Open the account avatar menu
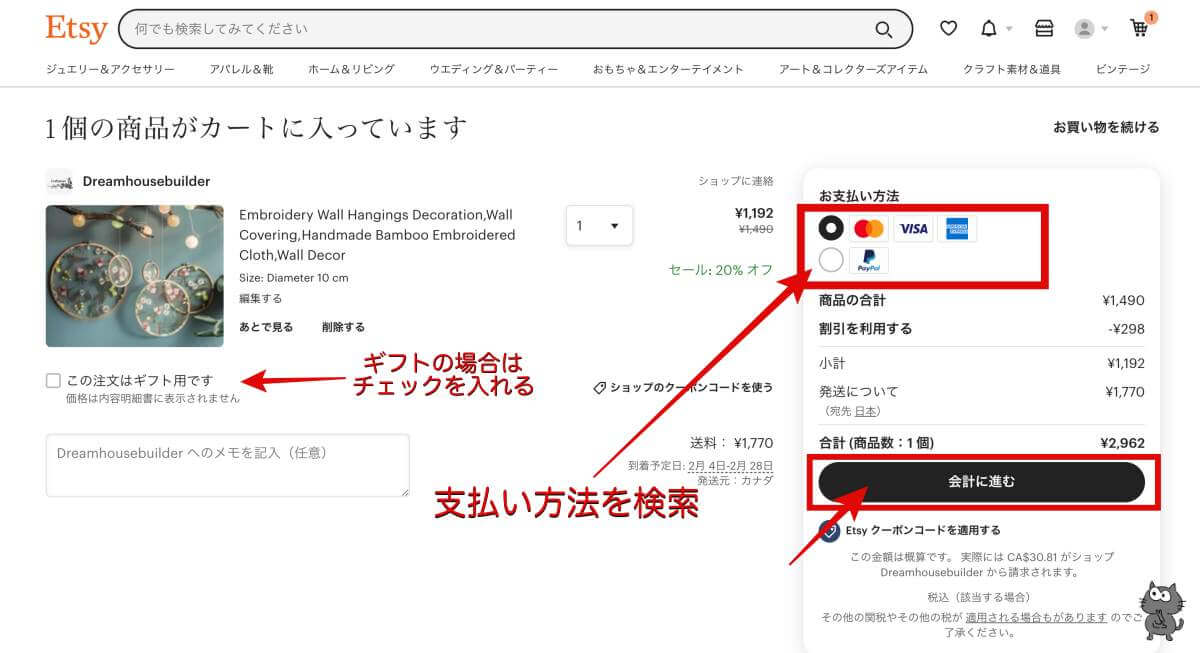 point(1091,29)
